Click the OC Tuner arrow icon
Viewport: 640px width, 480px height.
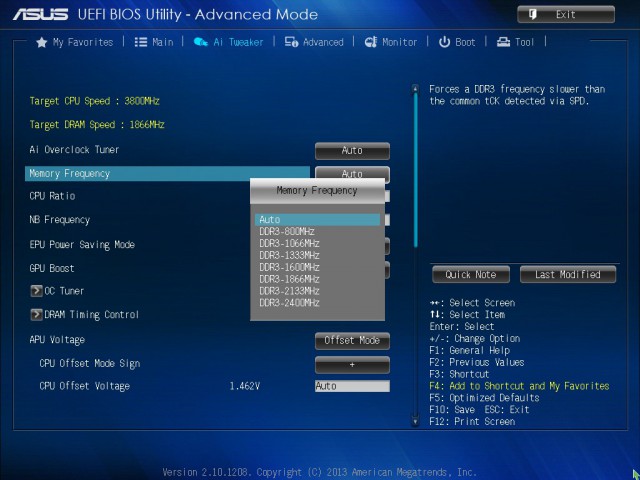tap(36, 291)
